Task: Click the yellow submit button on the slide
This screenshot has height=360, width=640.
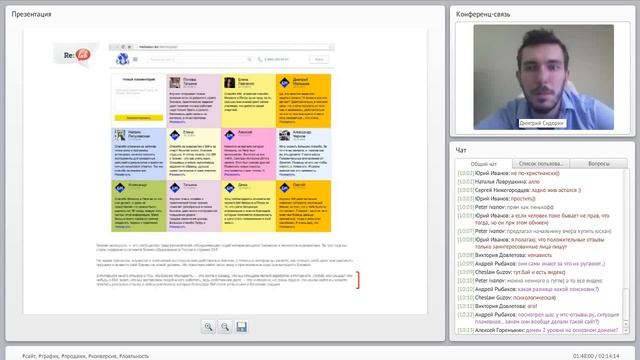Action: click(138, 118)
